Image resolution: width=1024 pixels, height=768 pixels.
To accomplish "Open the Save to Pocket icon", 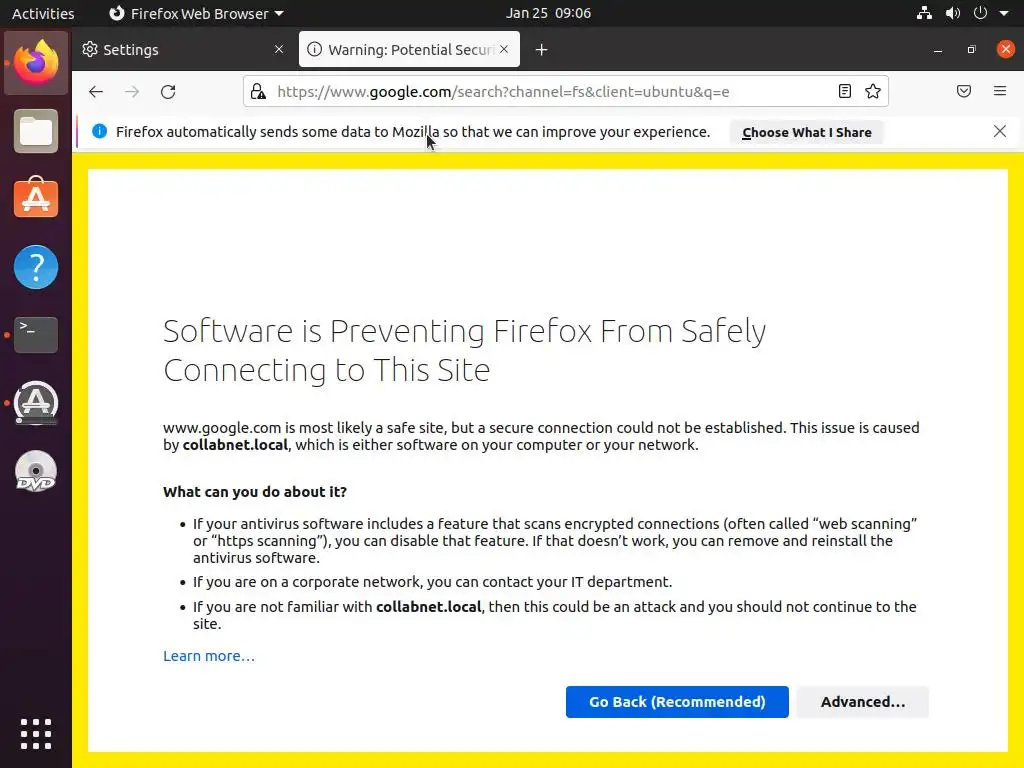I will (964, 92).
